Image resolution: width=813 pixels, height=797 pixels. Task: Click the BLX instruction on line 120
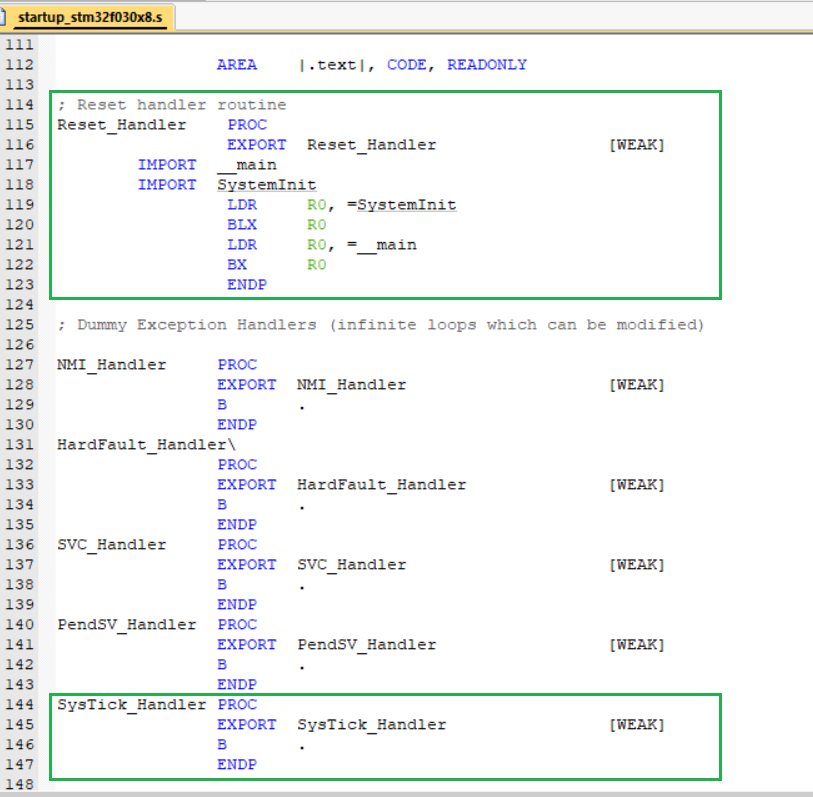tap(242, 225)
